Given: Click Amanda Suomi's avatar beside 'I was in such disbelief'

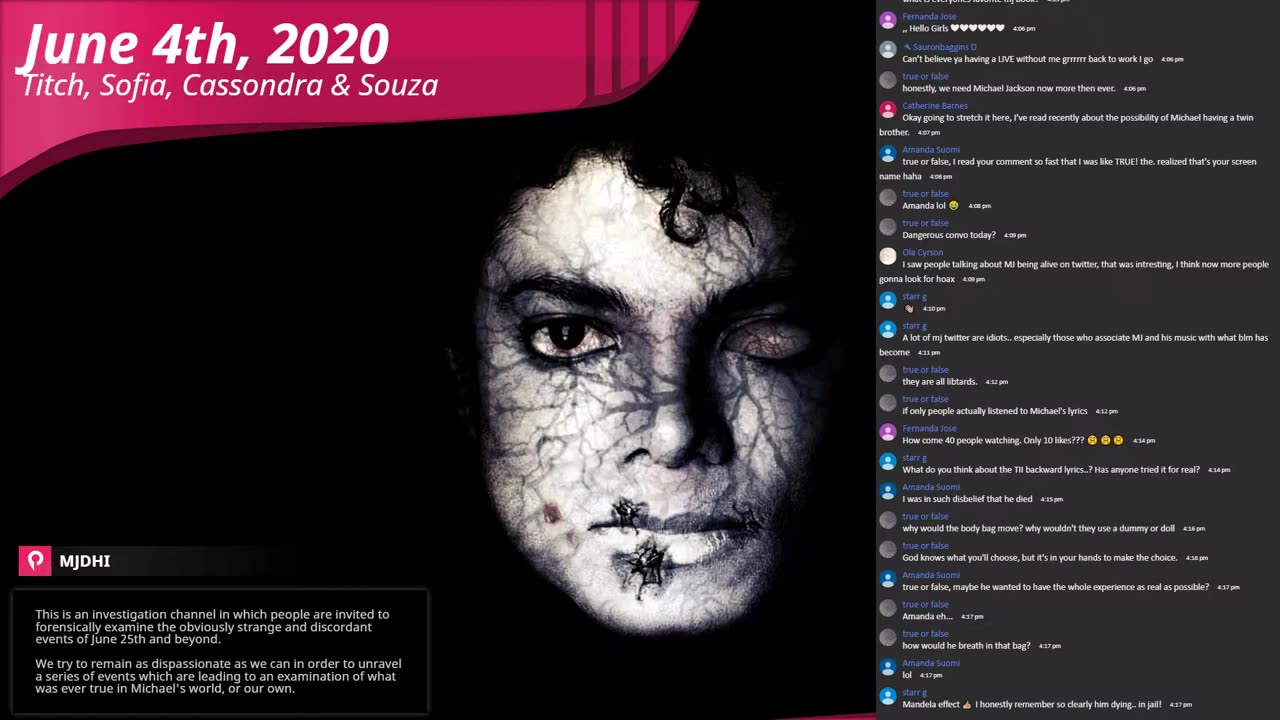Looking at the screenshot, I should point(888,491).
